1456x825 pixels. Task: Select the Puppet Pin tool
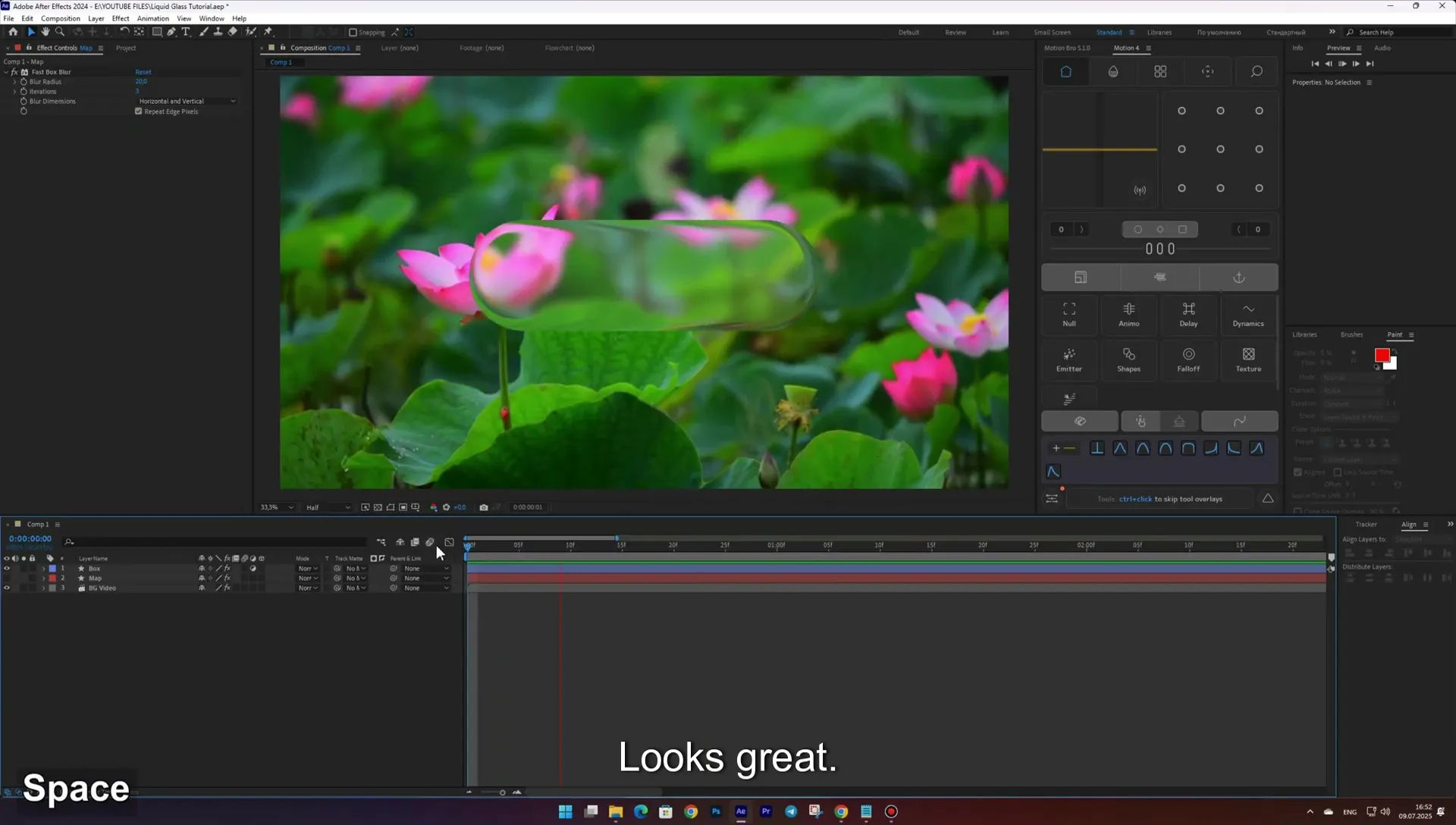pos(268,32)
